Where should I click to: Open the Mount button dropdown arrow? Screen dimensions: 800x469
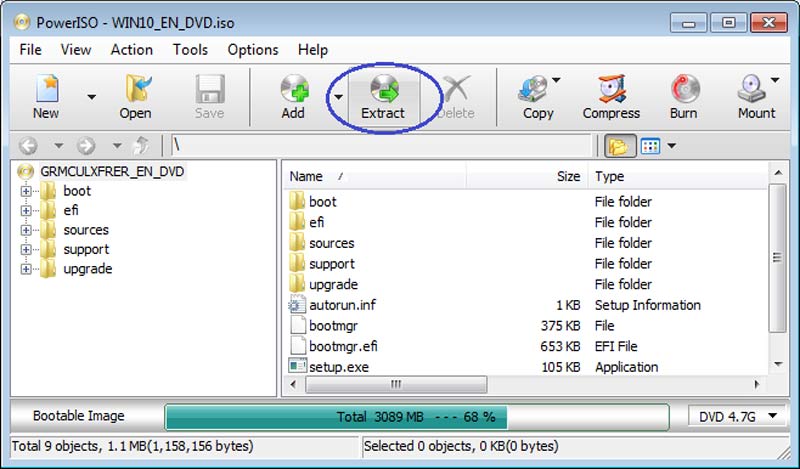point(775,80)
